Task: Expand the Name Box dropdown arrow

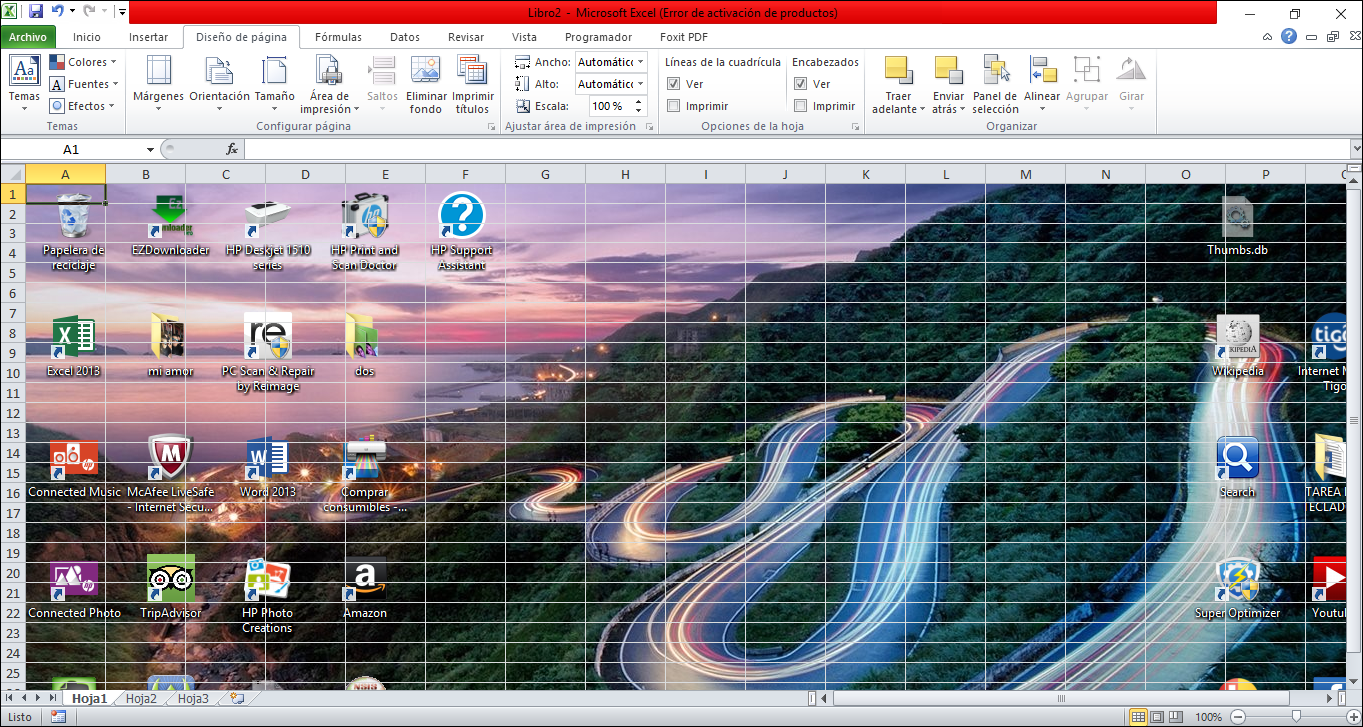Action: pyautogui.click(x=151, y=149)
